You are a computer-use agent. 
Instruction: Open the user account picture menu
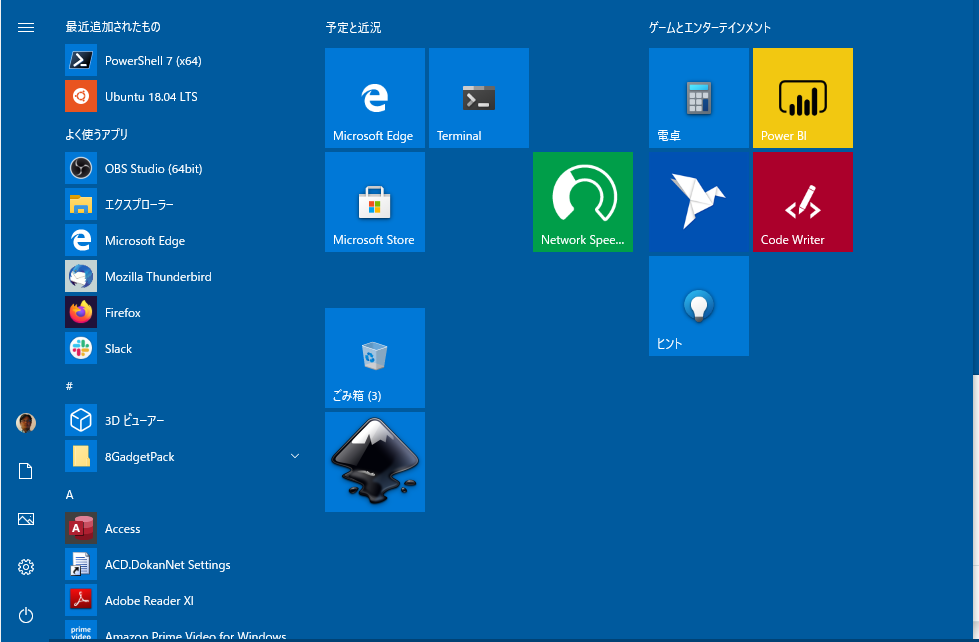[26, 423]
